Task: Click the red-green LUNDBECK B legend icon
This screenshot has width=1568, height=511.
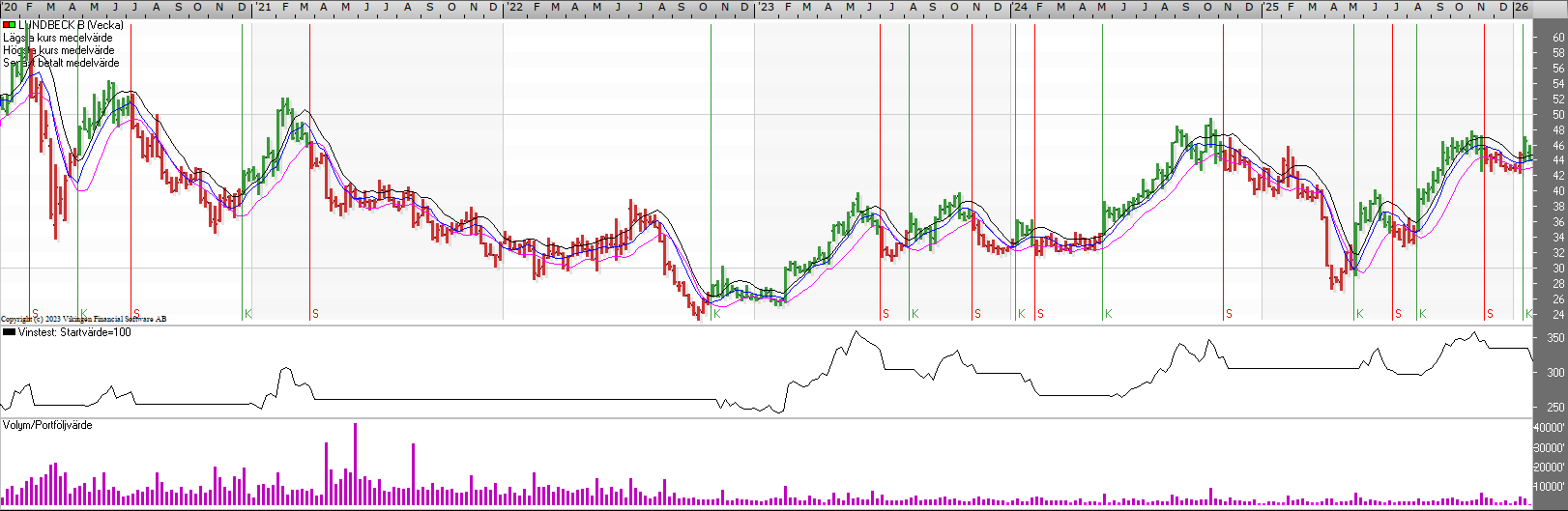Action: (10, 25)
